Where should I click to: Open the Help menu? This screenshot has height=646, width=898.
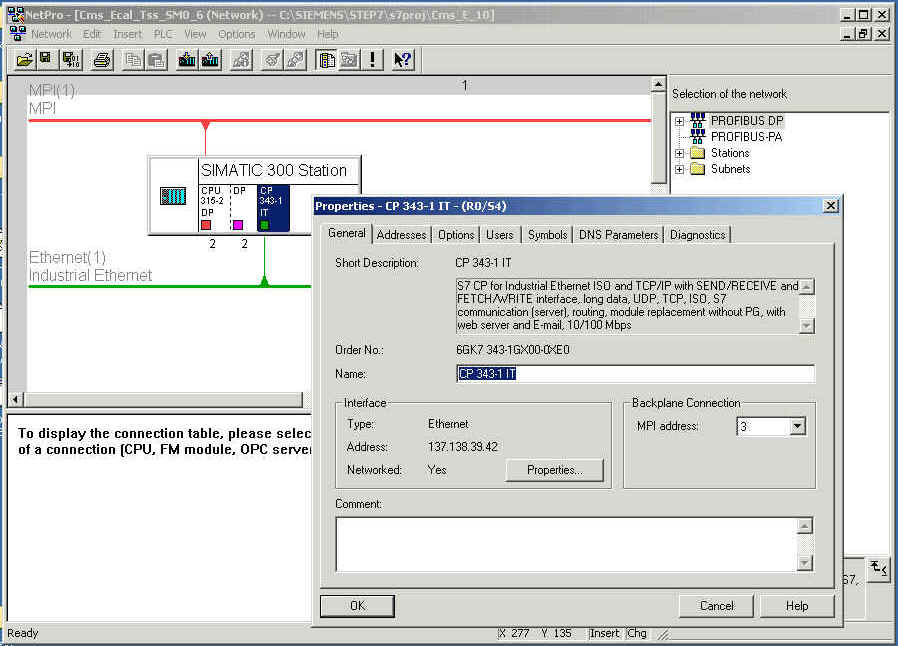tap(328, 34)
